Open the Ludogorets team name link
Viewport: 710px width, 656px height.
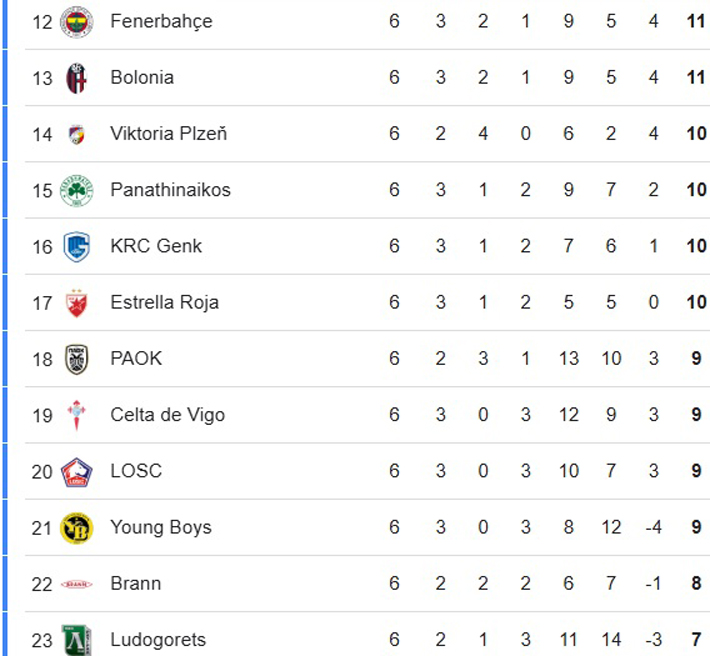[158, 640]
